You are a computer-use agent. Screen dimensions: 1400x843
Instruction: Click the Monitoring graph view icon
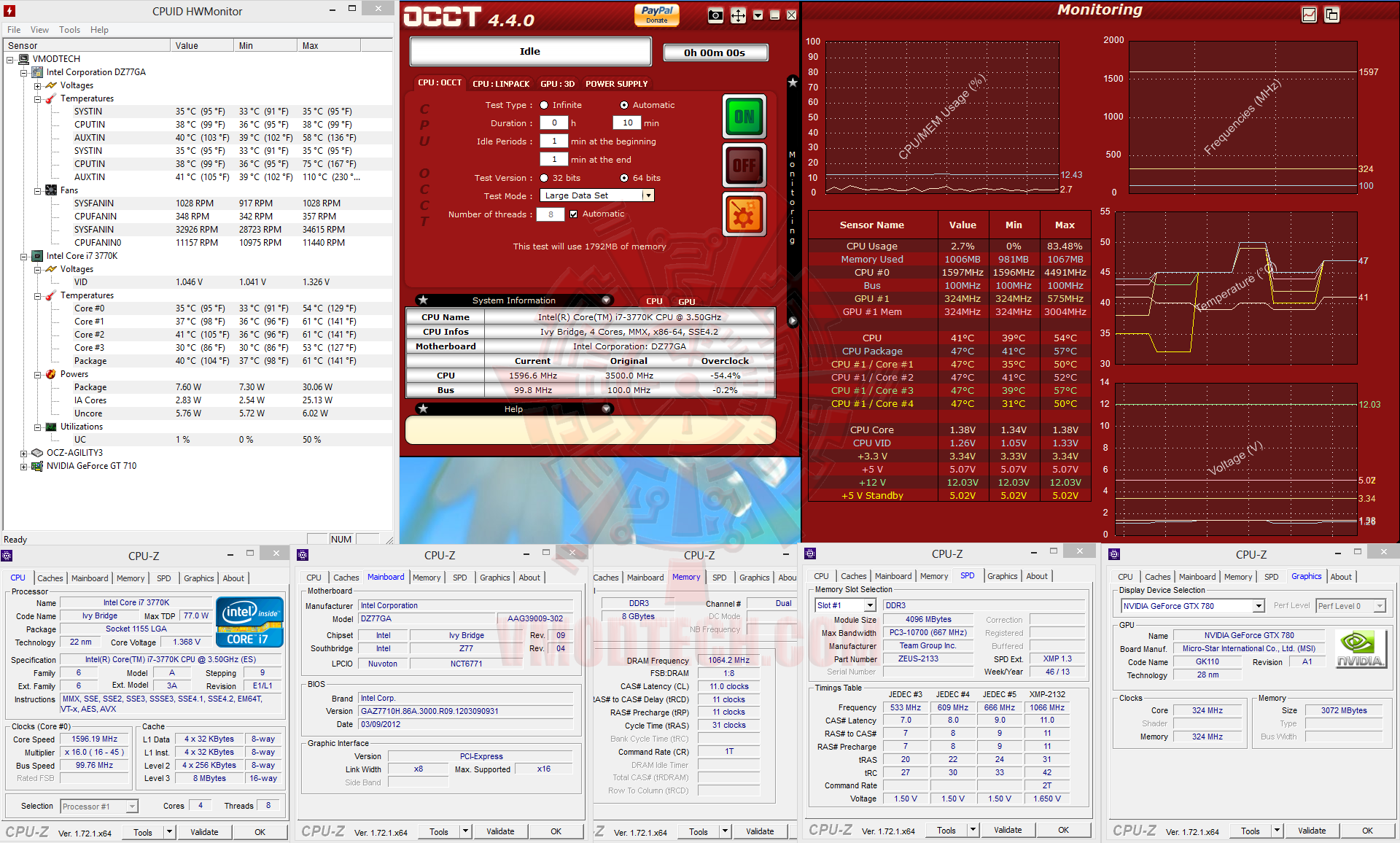[1309, 15]
